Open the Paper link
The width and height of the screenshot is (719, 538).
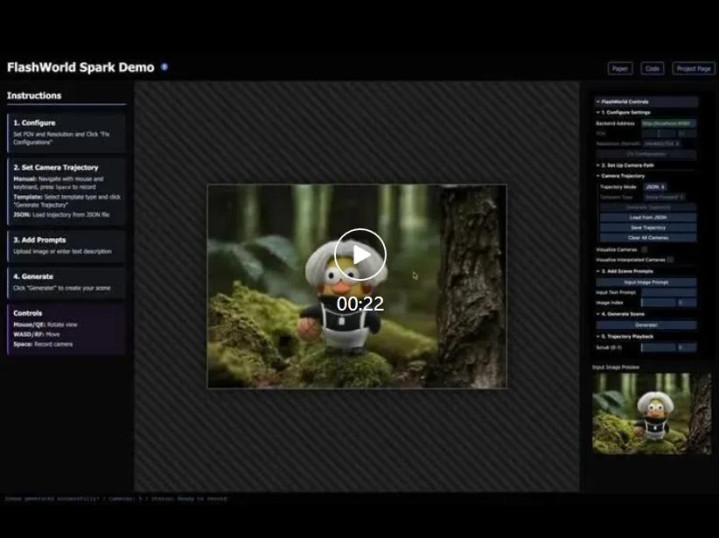click(x=620, y=69)
